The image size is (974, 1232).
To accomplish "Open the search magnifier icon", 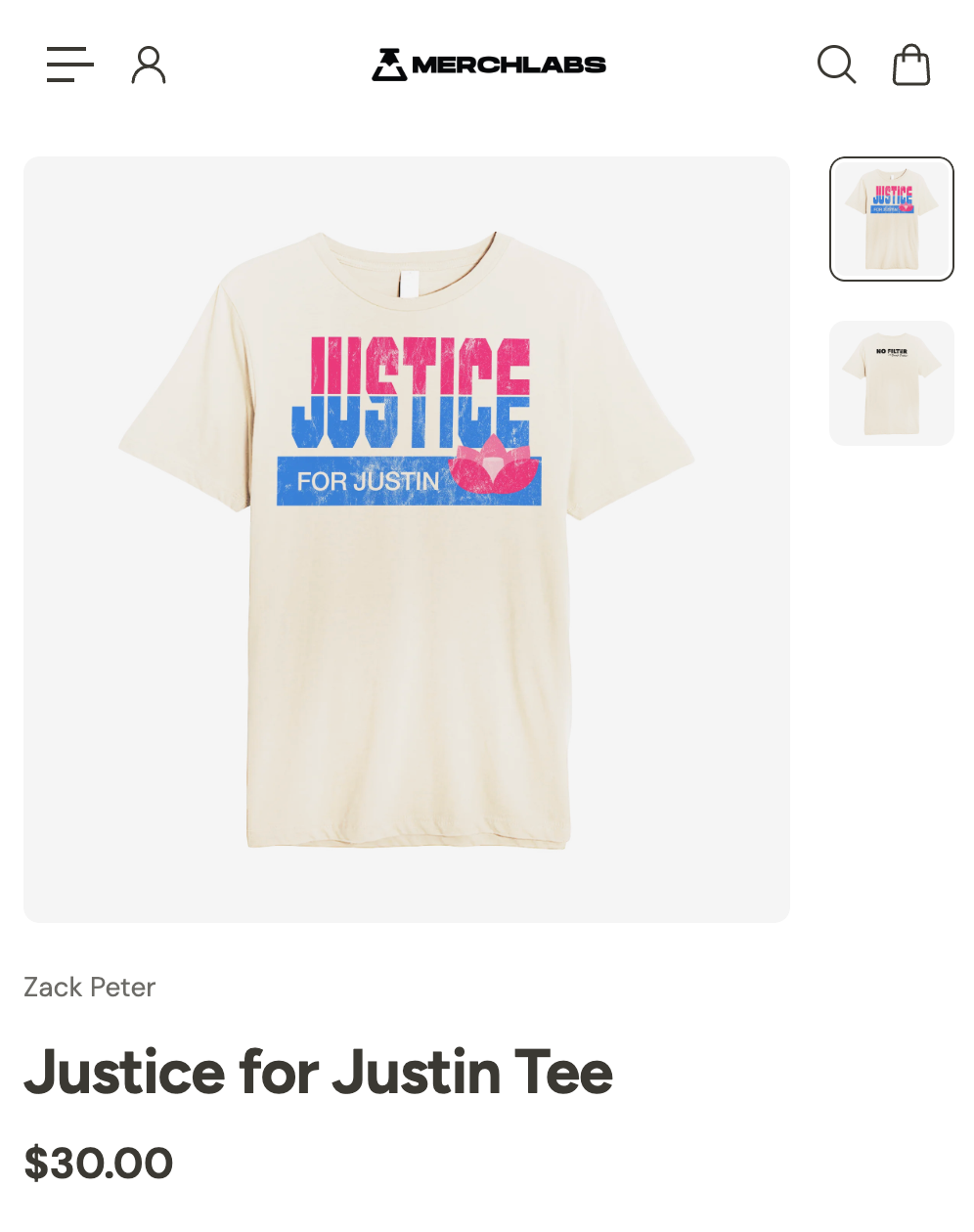I will (837, 65).
